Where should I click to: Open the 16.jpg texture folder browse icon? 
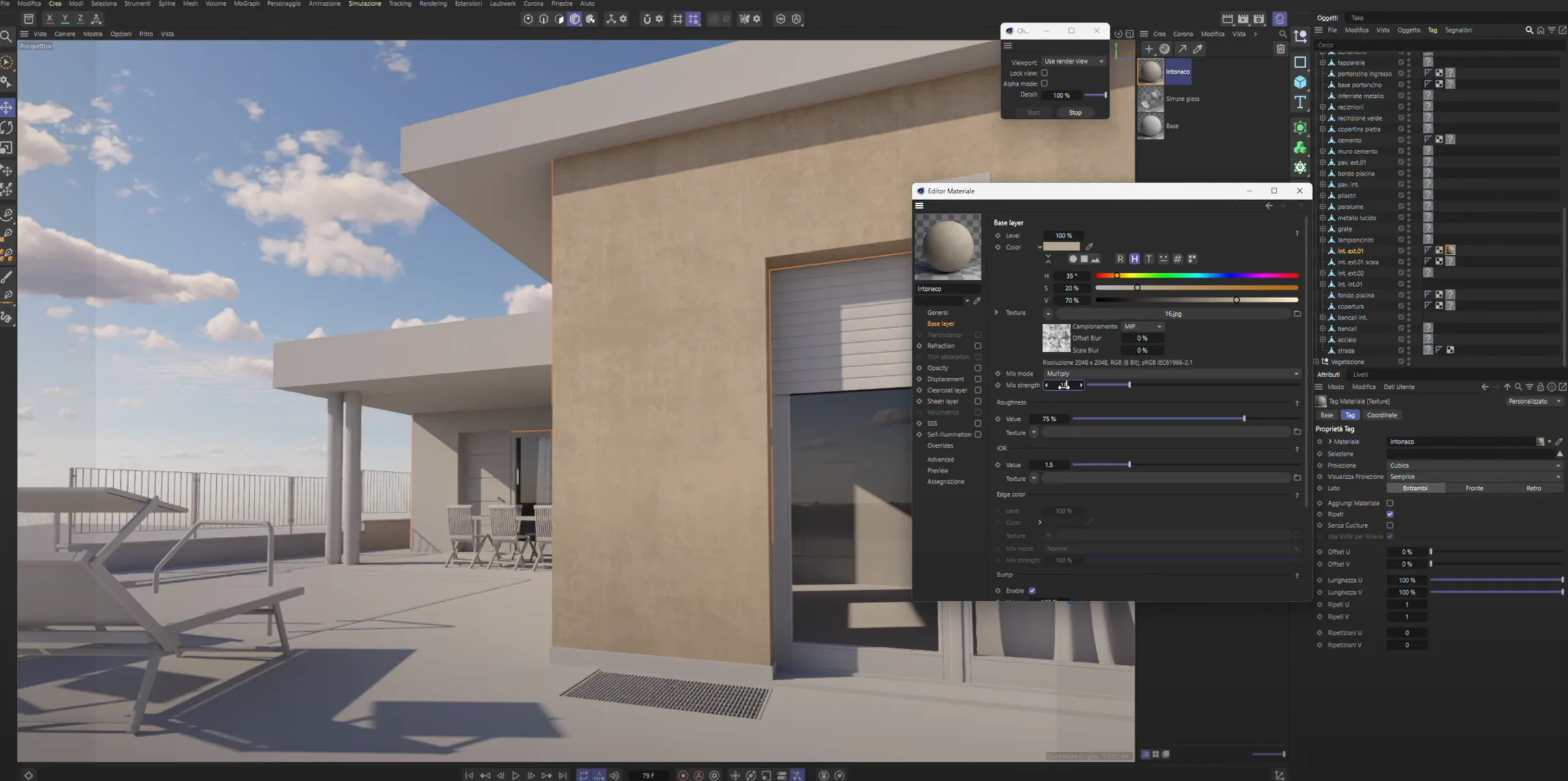pyautogui.click(x=1297, y=314)
